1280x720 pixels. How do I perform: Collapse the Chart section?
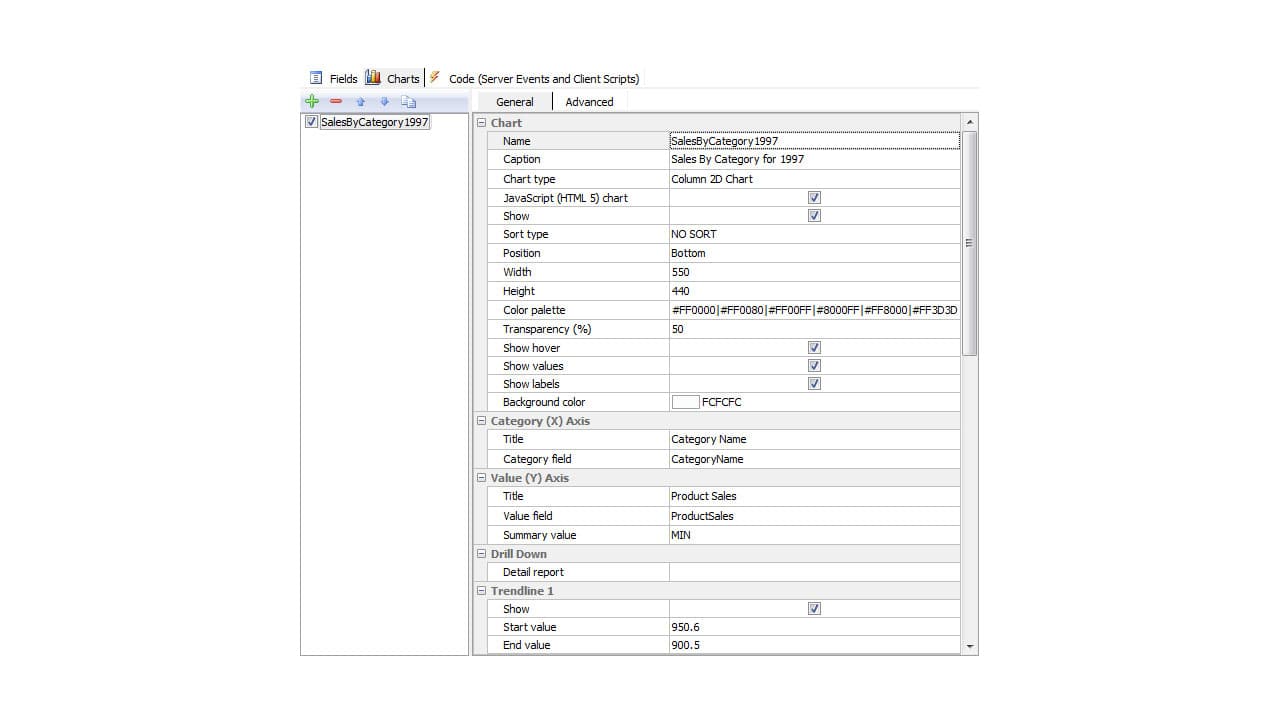481,122
